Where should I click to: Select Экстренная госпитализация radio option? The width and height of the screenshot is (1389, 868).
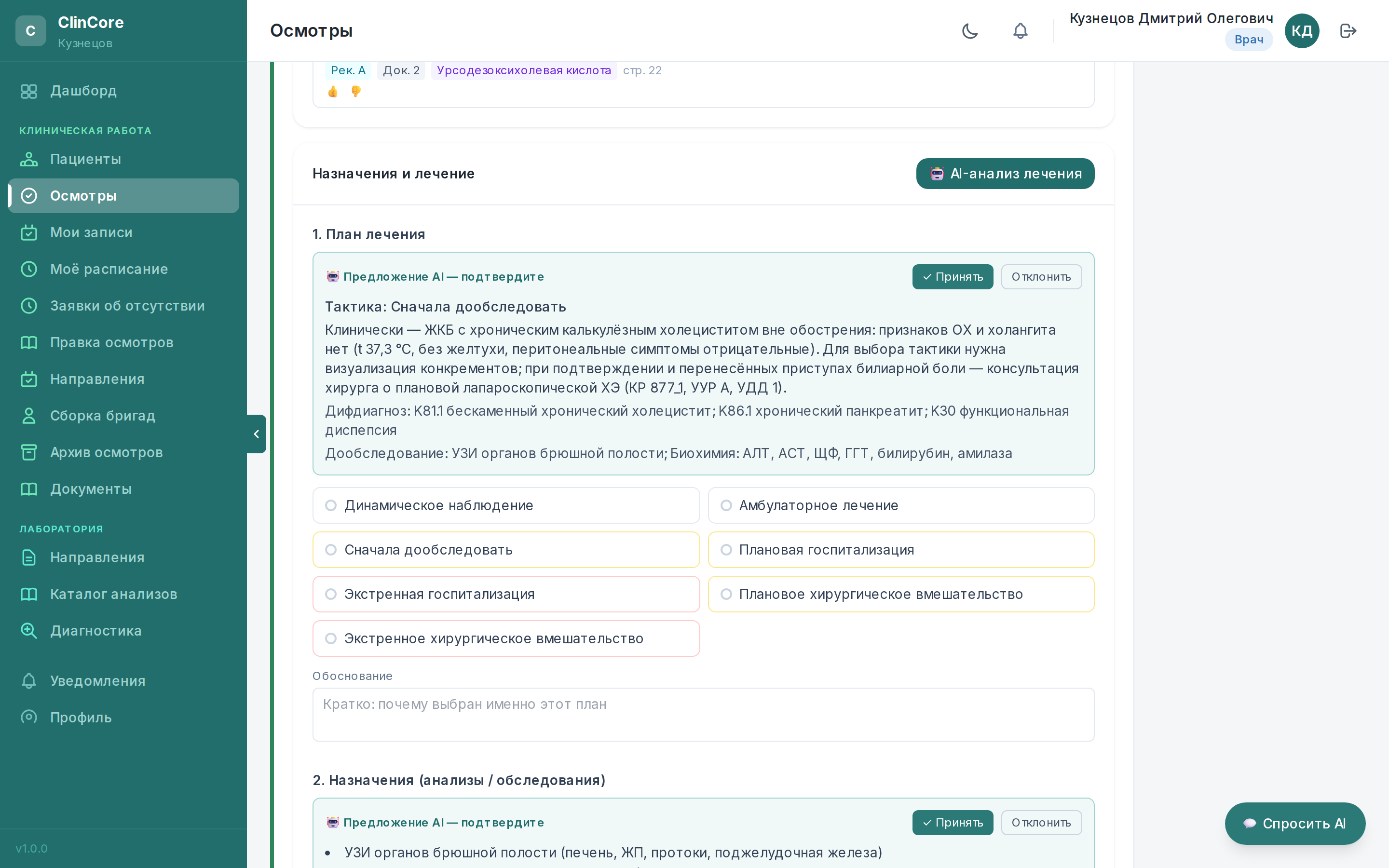(x=506, y=594)
